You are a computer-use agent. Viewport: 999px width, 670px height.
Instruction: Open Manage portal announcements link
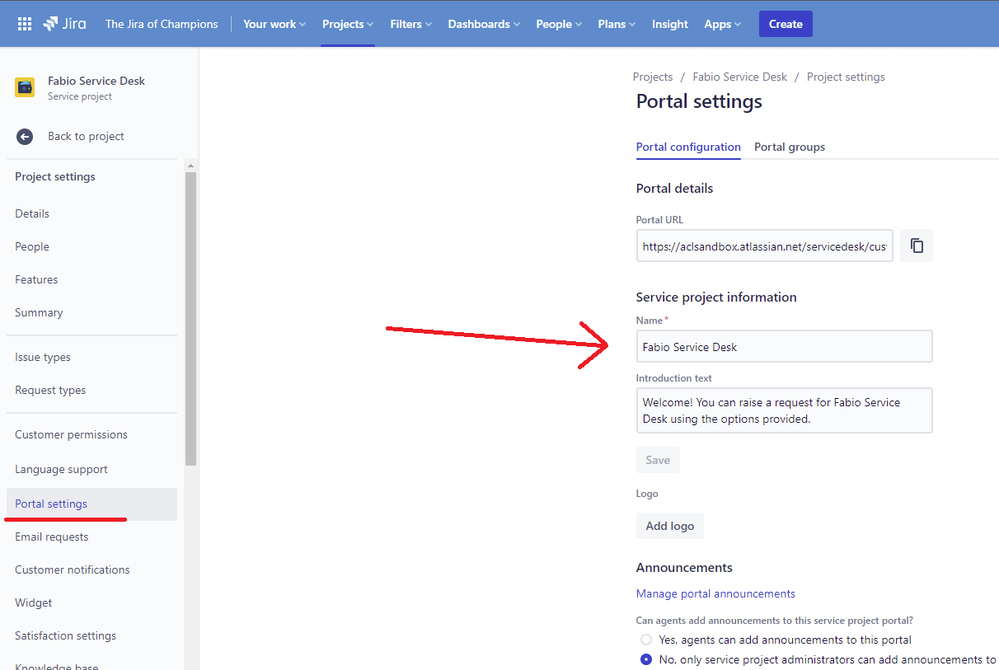click(715, 594)
